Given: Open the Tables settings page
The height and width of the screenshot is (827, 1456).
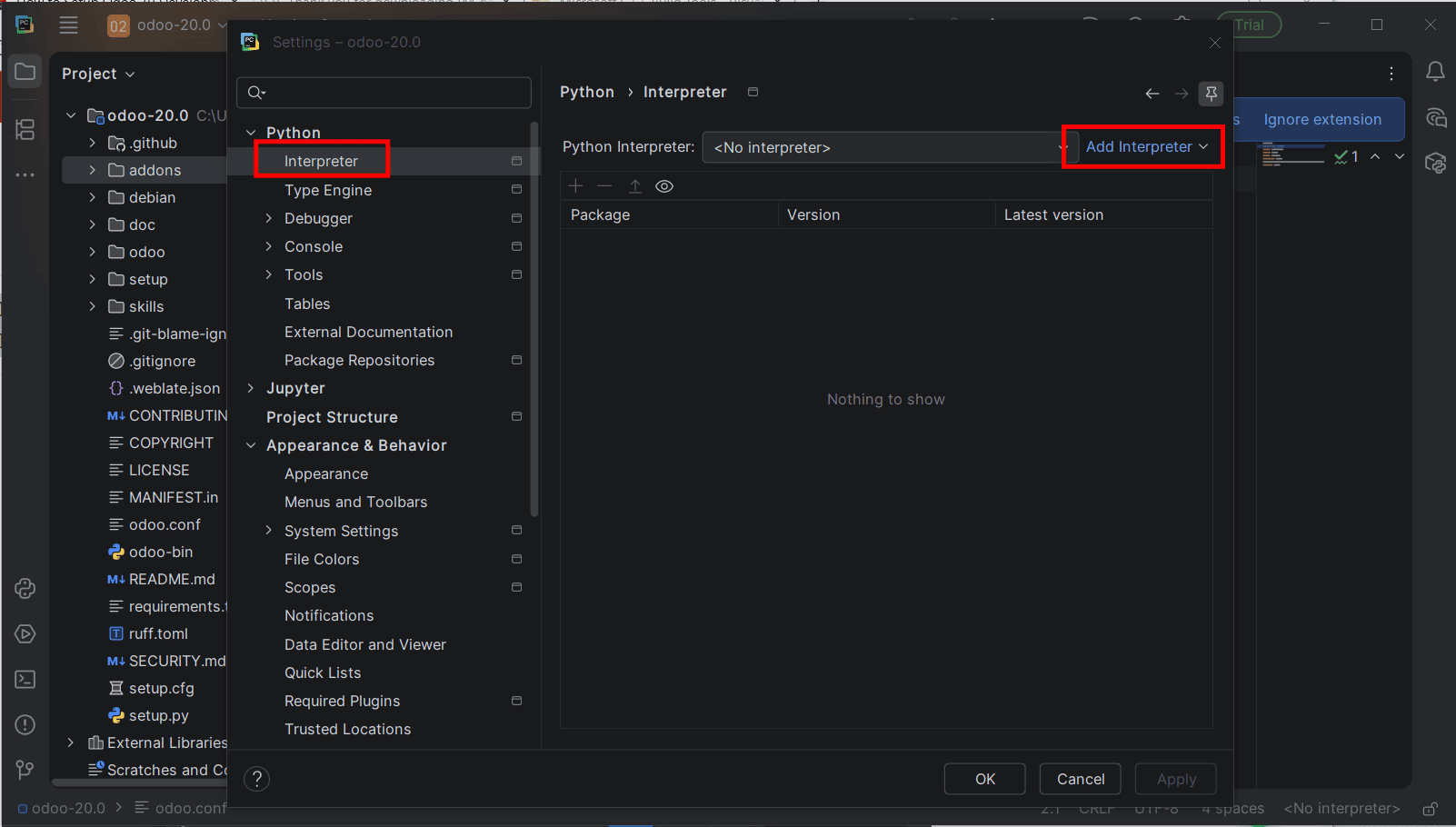Looking at the screenshot, I should 307,304.
